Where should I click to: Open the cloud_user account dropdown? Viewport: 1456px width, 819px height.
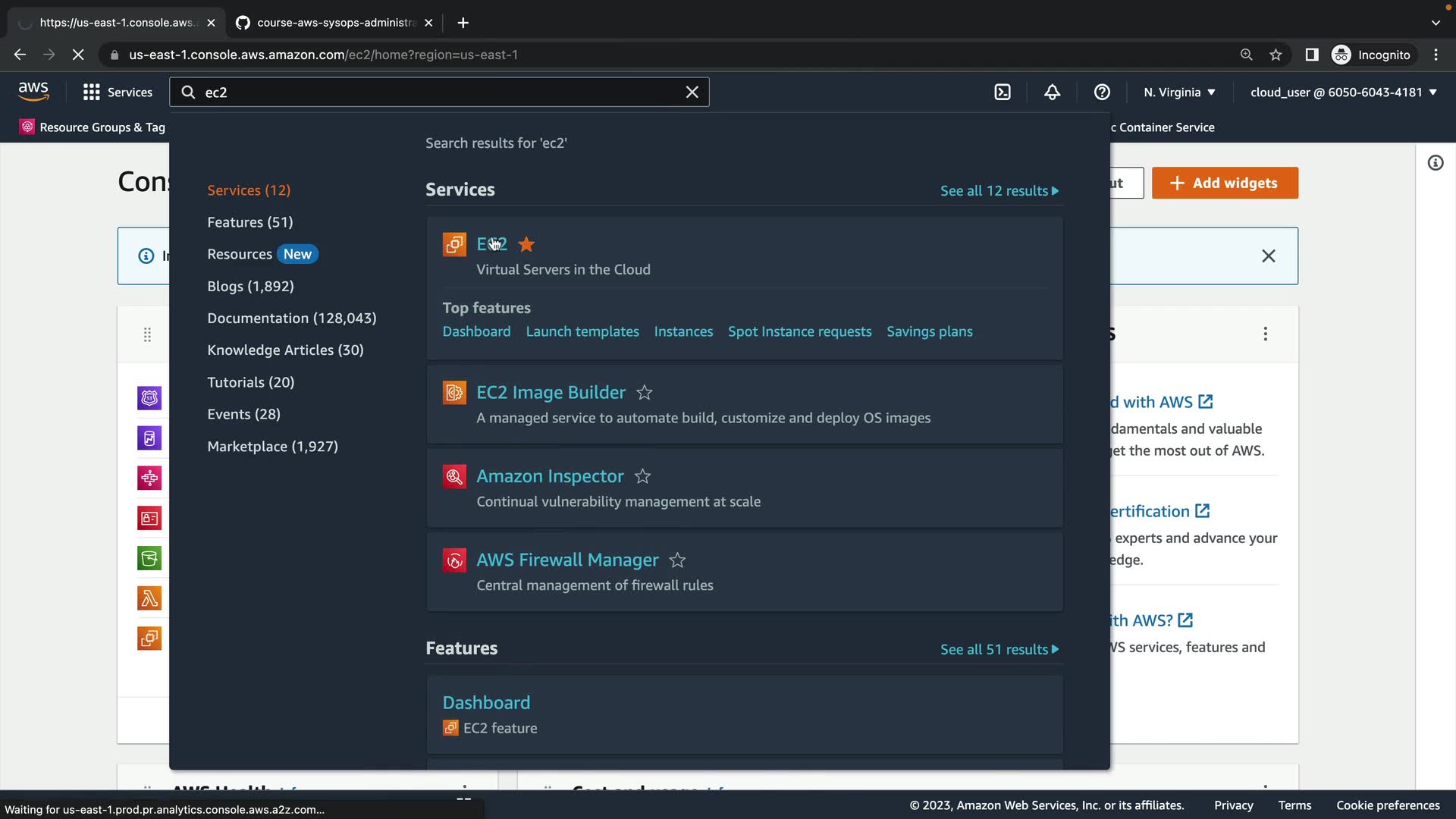coord(1343,92)
